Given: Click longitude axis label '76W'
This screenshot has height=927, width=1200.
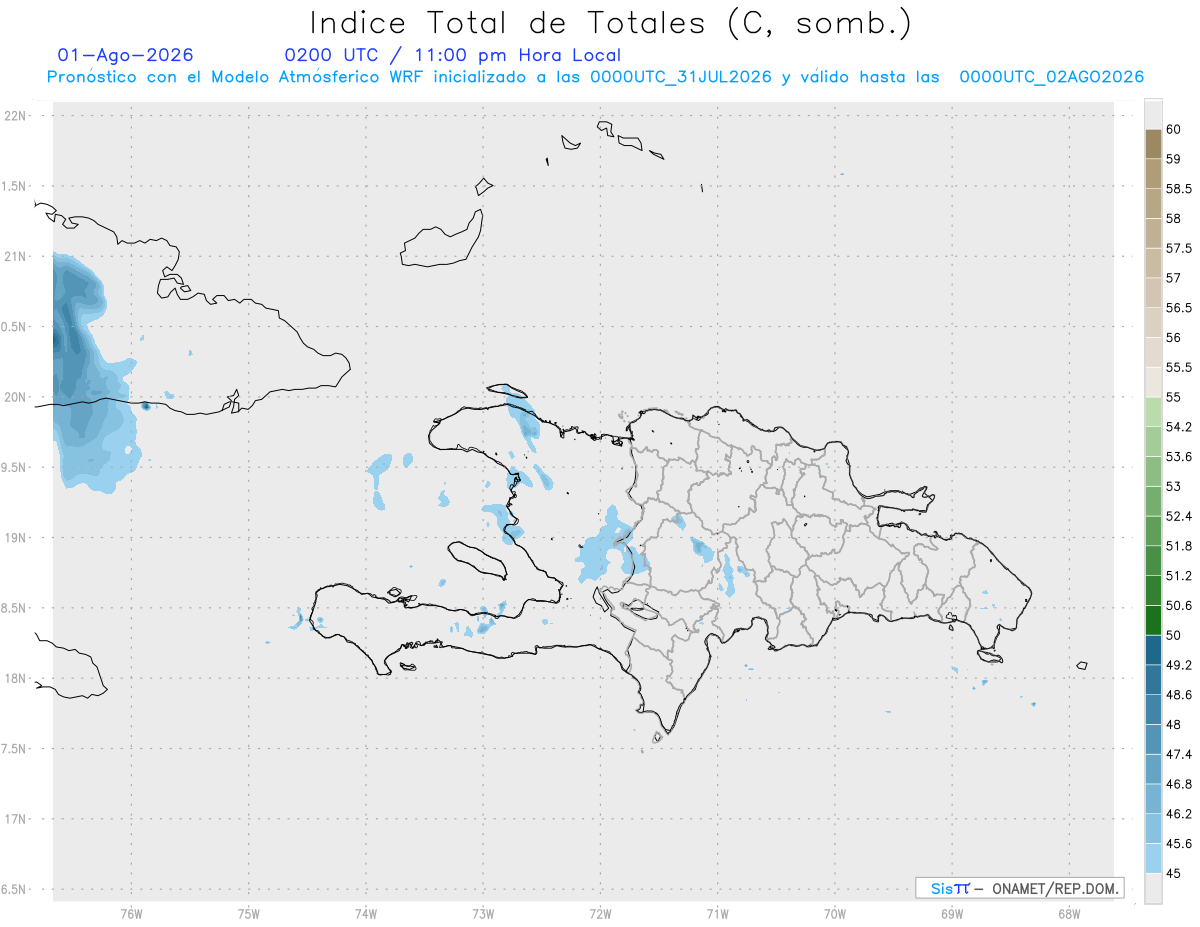Looking at the screenshot, I should point(131,913).
